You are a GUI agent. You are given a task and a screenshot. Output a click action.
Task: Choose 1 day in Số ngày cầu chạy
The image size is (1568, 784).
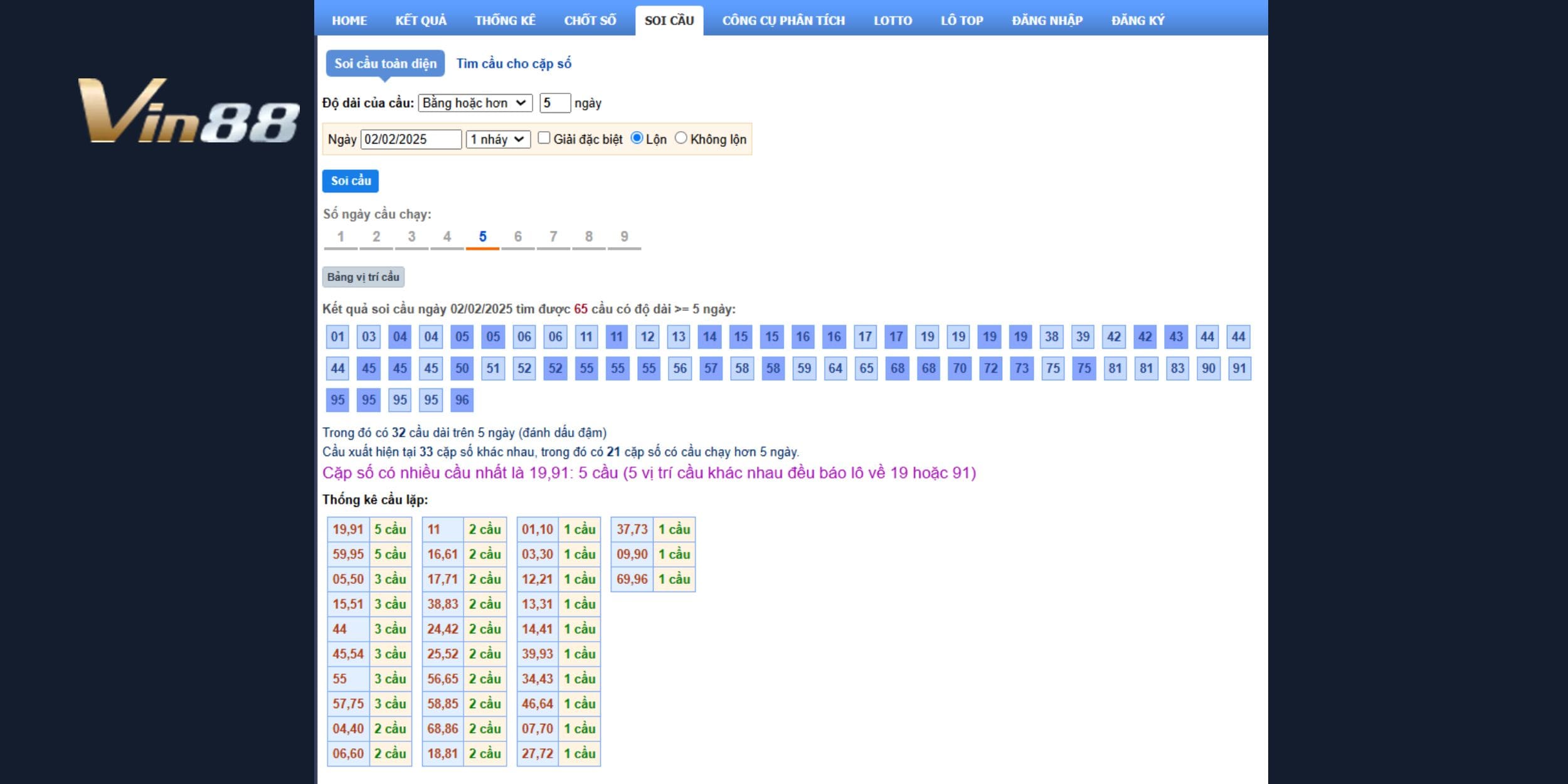click(x=341, y=237)
